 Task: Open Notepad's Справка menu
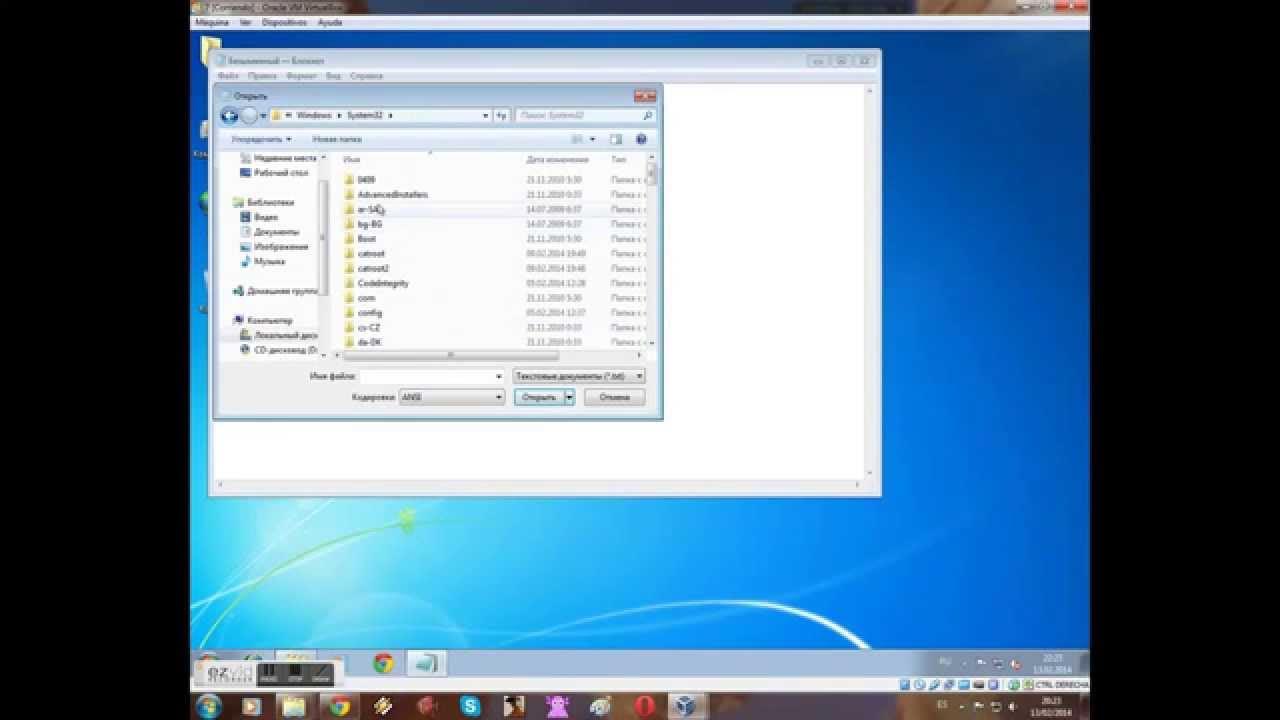(367, 76)
